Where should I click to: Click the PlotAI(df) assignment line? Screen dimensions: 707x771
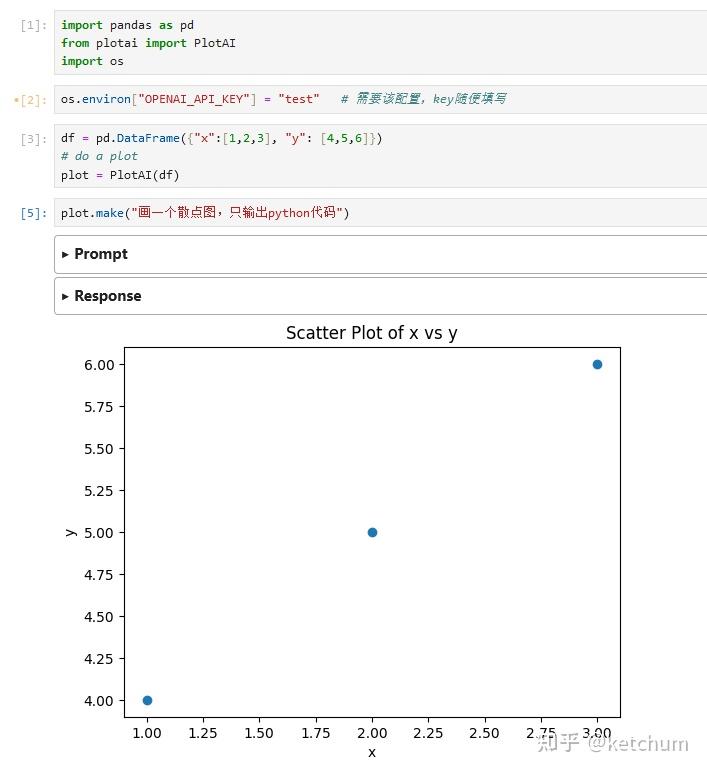pos(120,175)
